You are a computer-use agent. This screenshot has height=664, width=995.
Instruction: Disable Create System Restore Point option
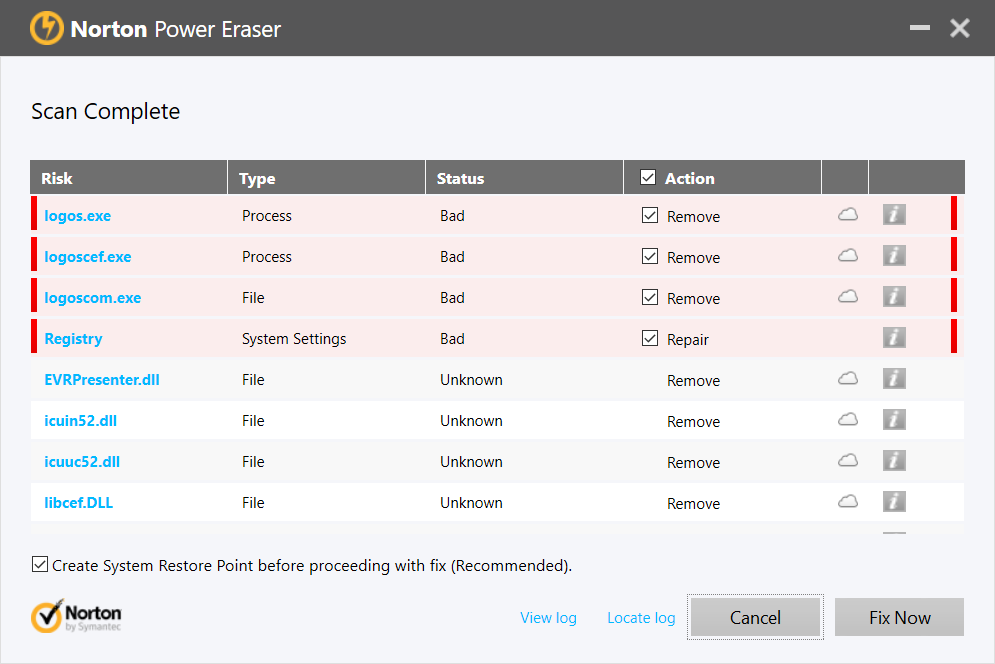pos(39,564)
